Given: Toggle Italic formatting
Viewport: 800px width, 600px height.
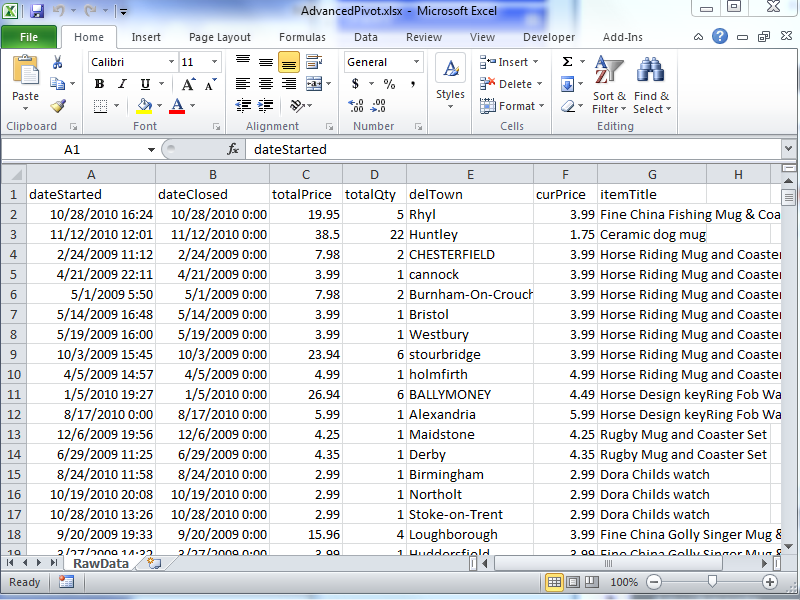Looking at the screenshot, I should tap(122, 84).
